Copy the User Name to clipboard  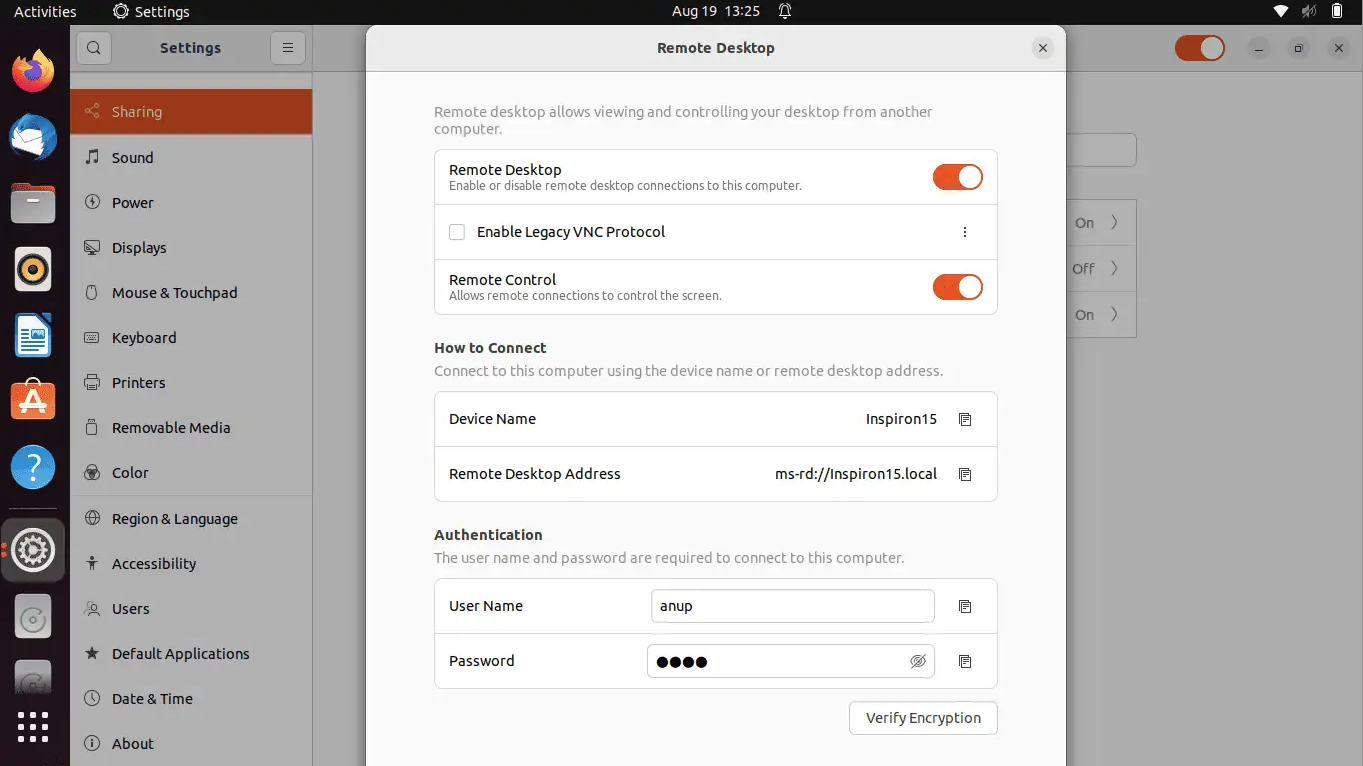pos(965,606)
